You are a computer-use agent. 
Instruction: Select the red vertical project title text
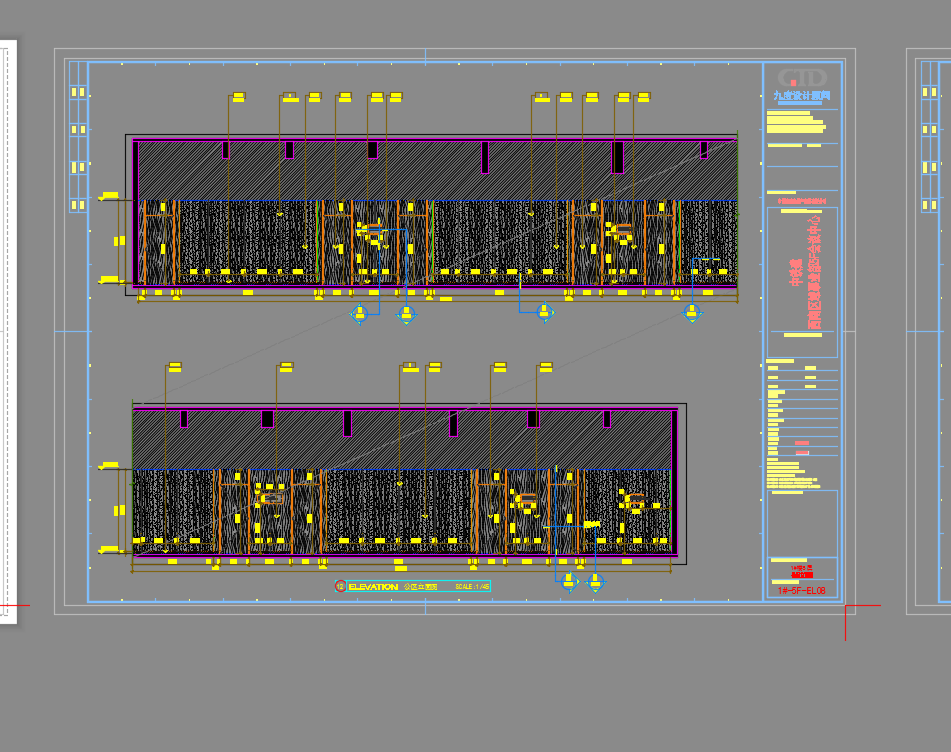tap(805, 273)
